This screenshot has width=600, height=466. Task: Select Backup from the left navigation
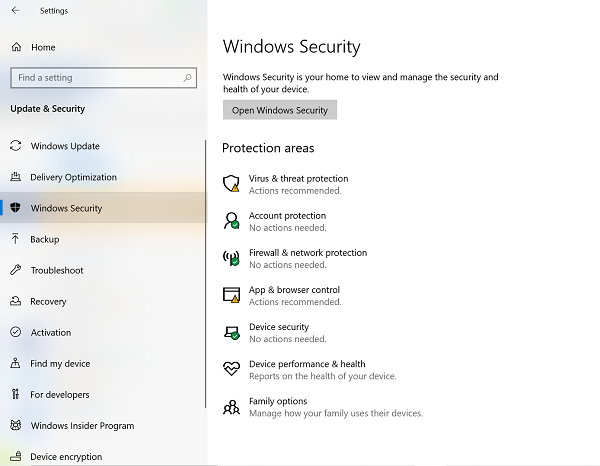click(x=44, y=239)
